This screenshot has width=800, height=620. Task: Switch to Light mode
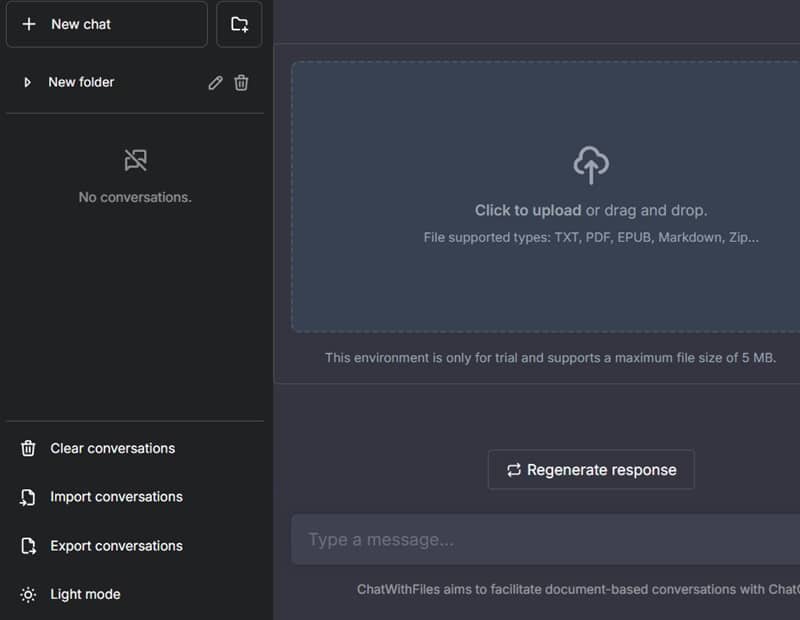(135, 594)
